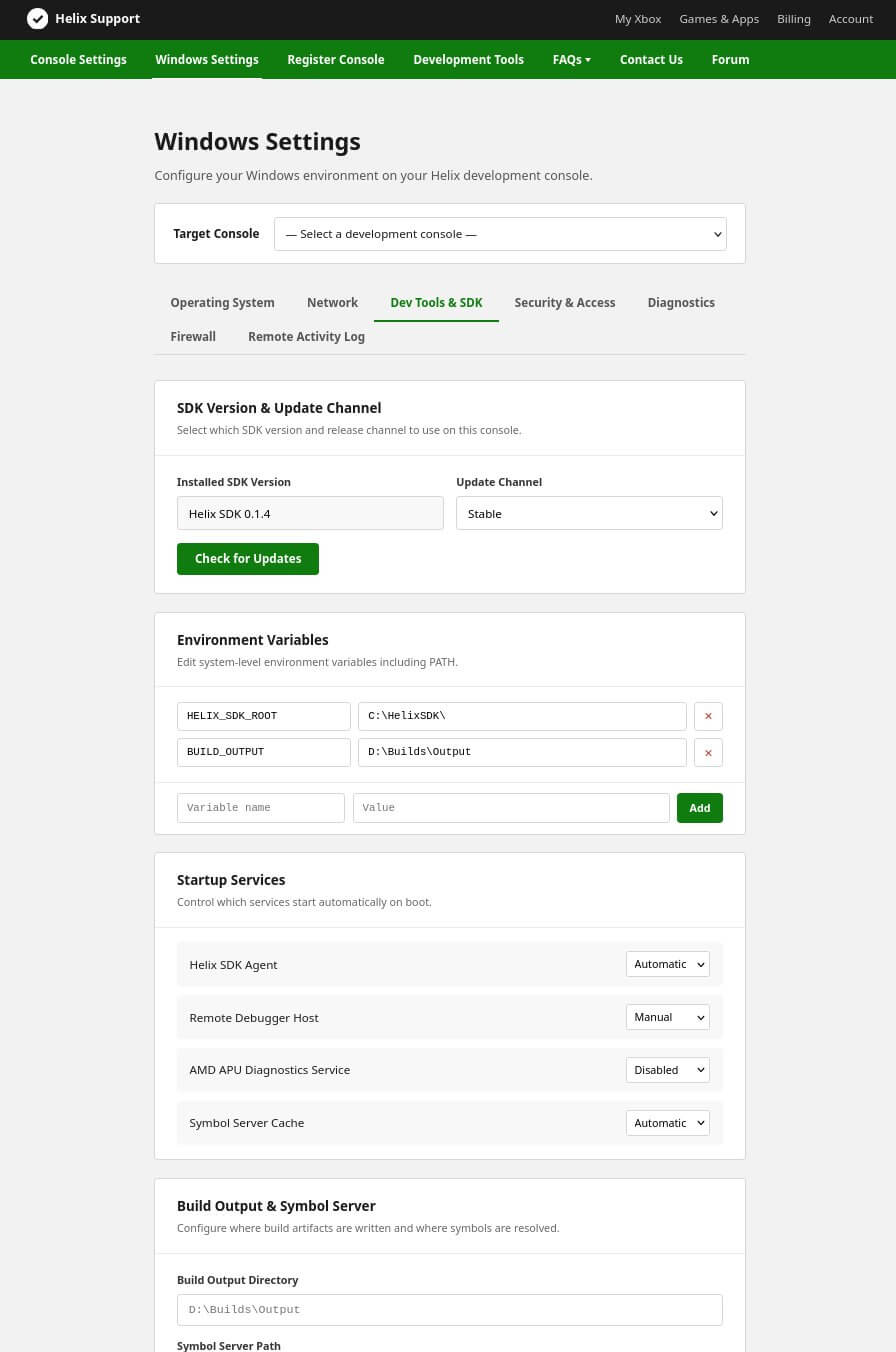The width and height of the screenshot is (896, 1352).
Task: Click the Check for Updates button
Action: click(x=248, y=558)
